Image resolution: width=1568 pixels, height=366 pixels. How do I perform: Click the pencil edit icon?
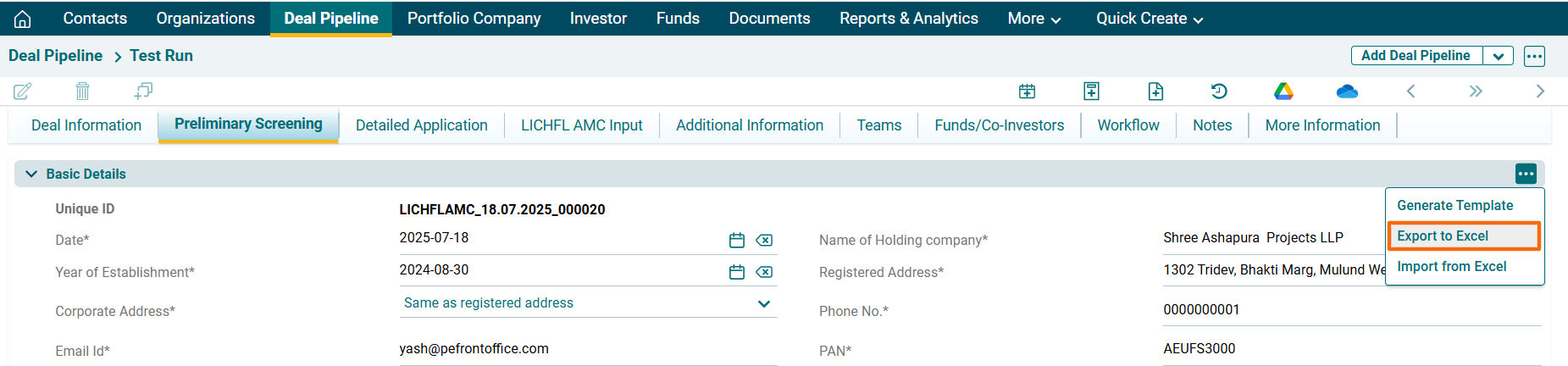coord(23,91)
